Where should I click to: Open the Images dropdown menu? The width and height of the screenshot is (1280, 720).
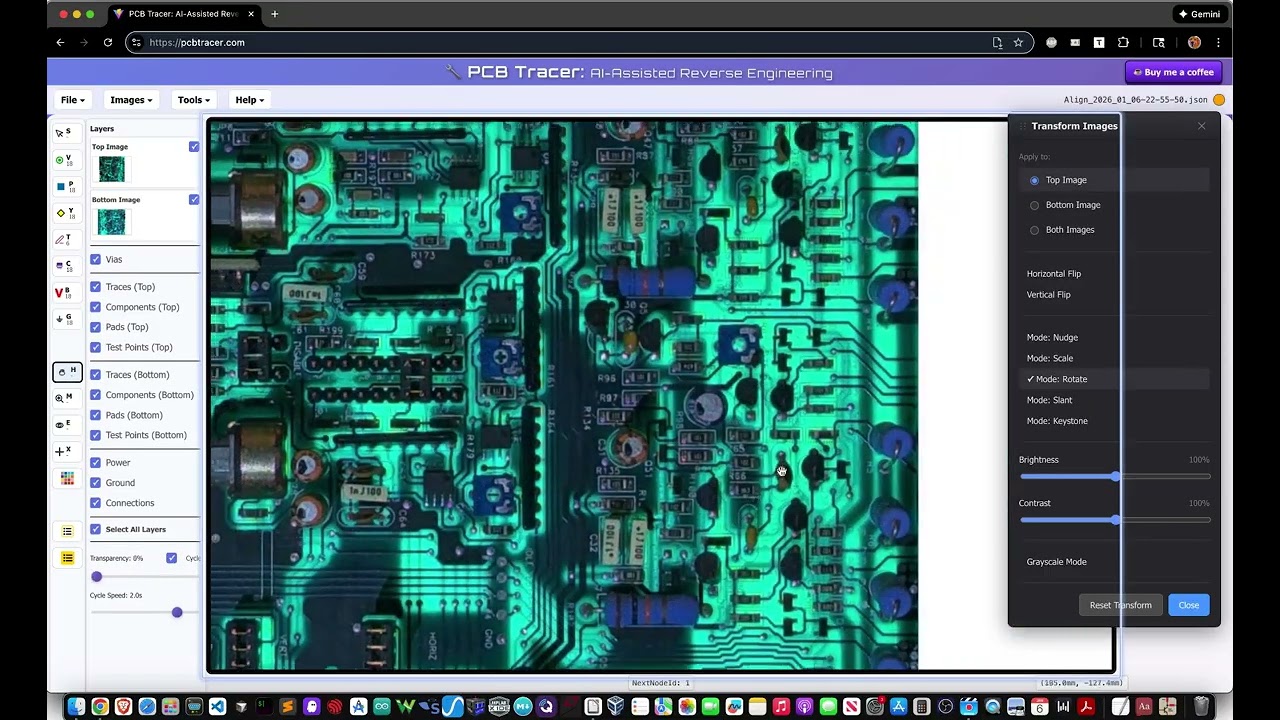click(131, 100)
